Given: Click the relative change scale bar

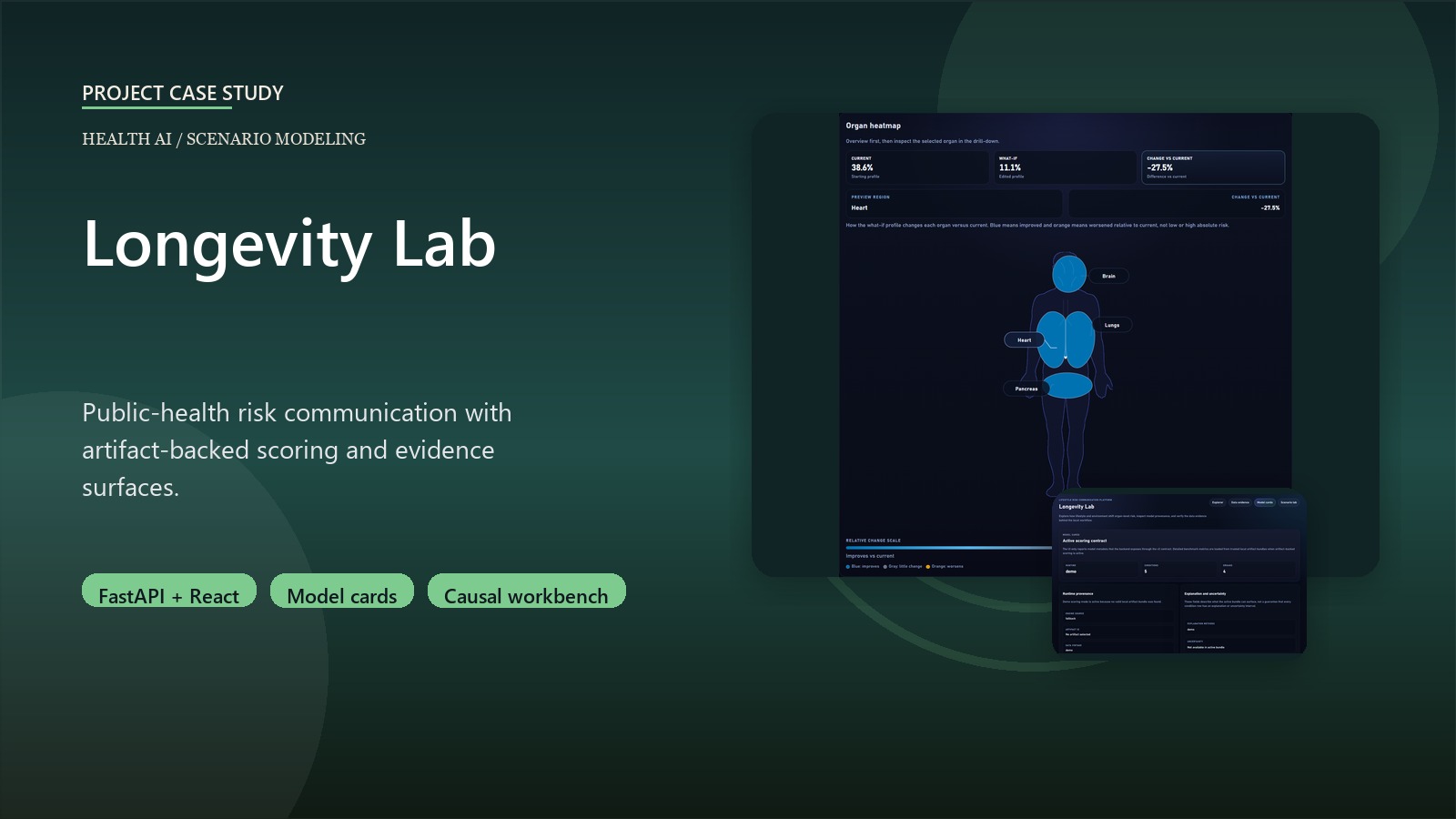Looking at the screenshot, I should click(x=949, y=548).
